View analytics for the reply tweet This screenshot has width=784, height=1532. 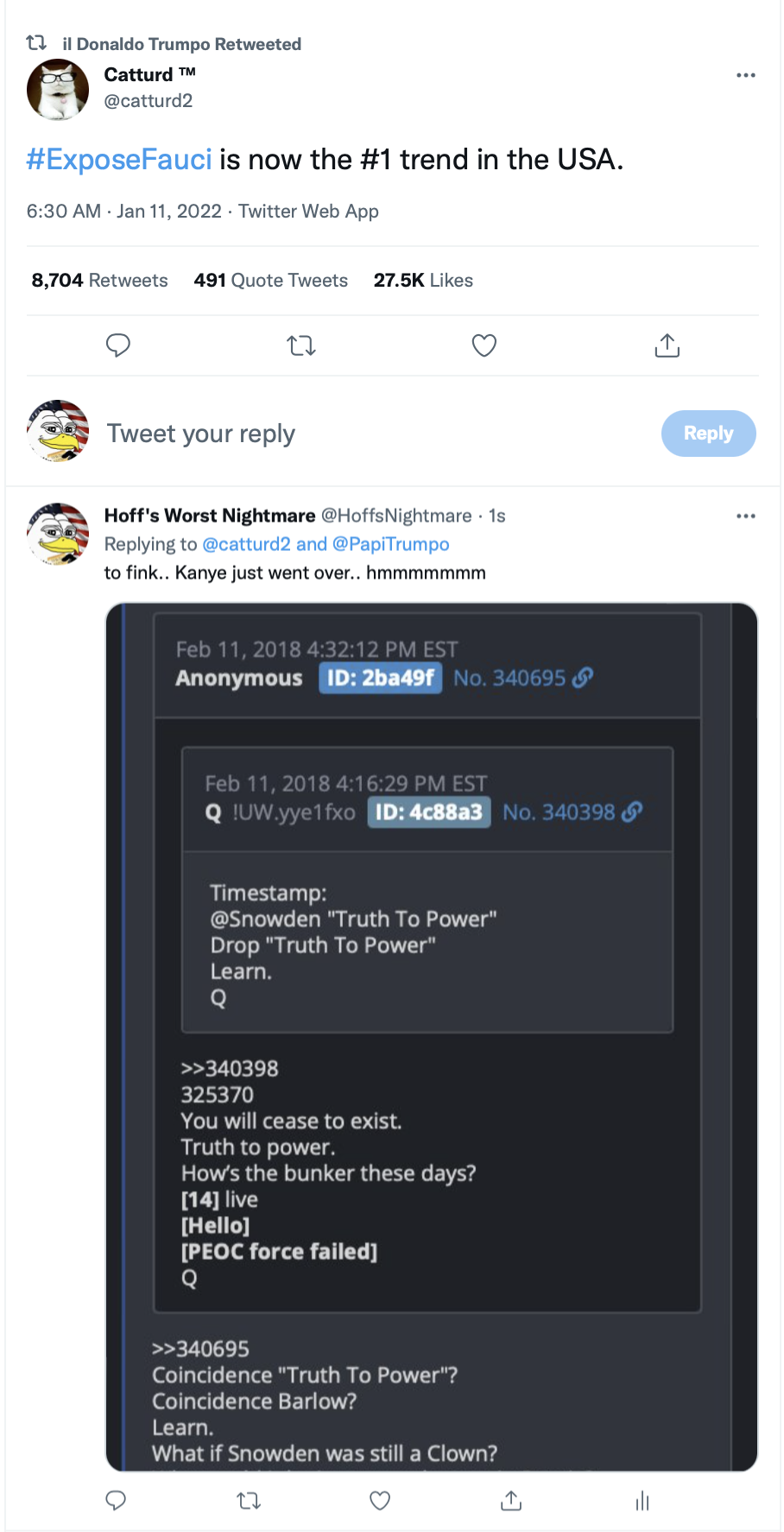coord(642,1501)
